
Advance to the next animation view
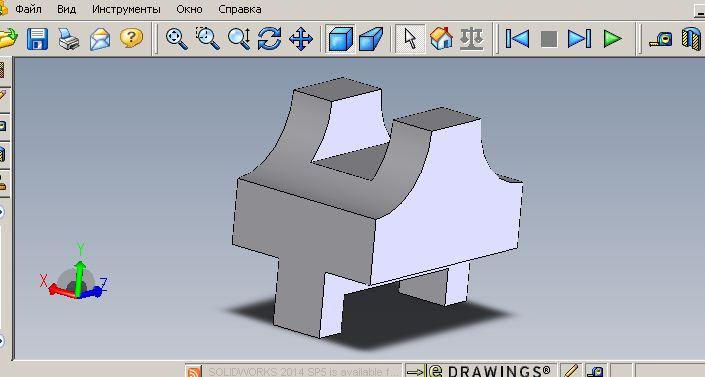pyautogui.click(x=579, y=39)
